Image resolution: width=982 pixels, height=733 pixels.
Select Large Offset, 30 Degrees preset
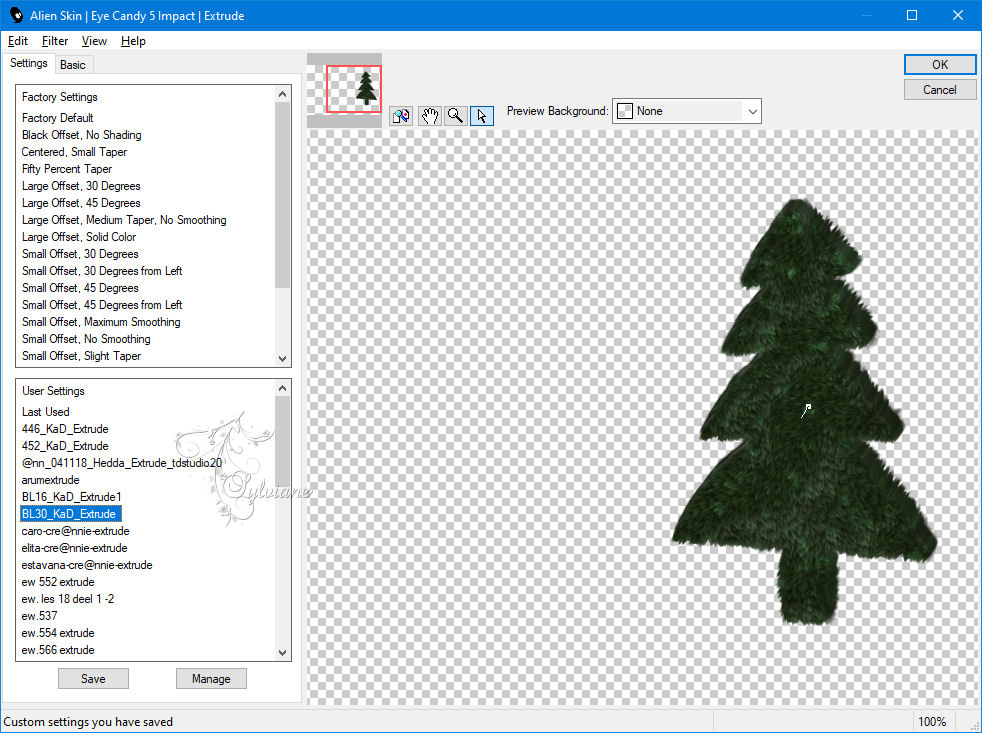[x=81, y=186]
